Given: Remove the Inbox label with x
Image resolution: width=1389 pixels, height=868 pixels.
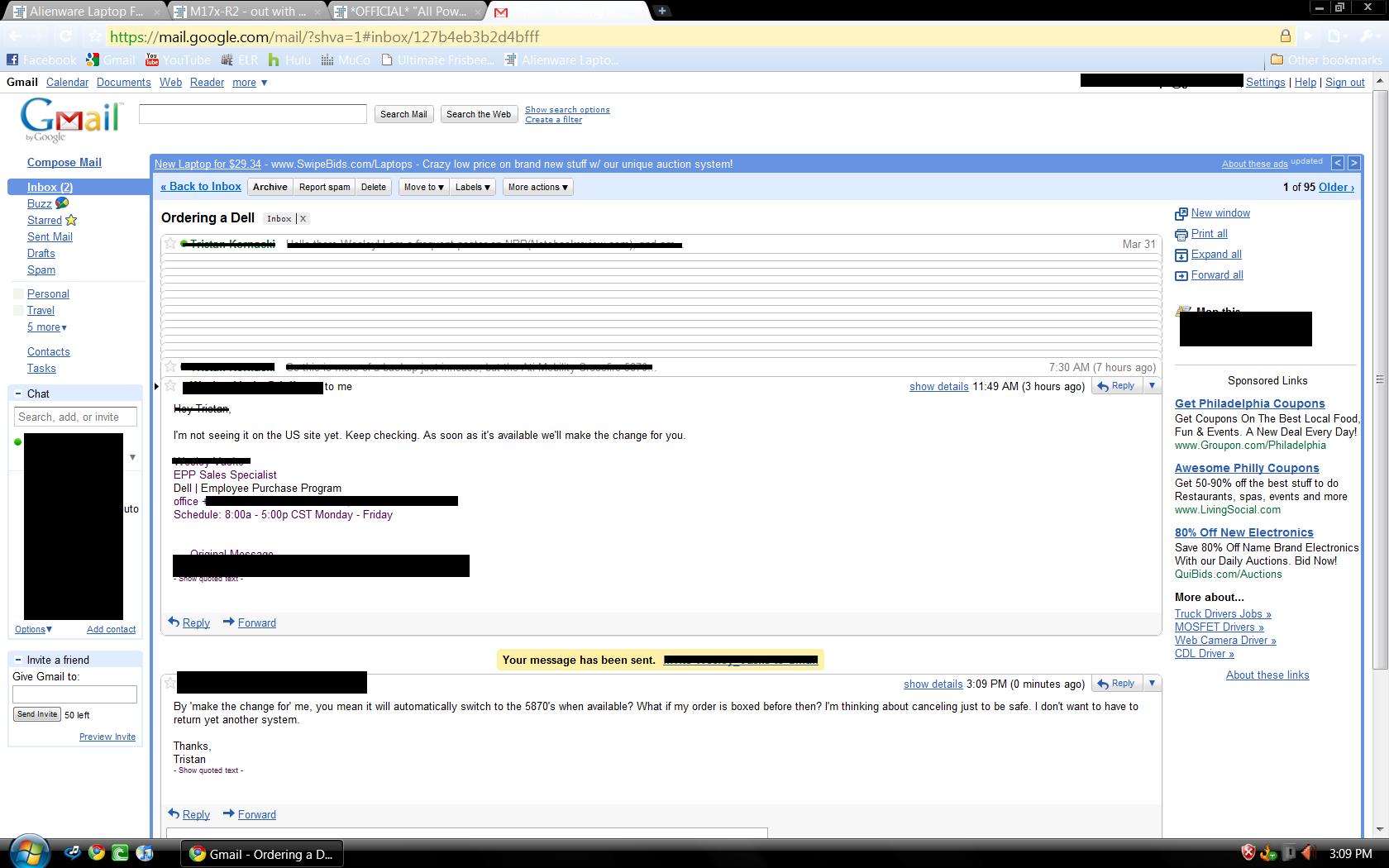Looking at the screenshot, I should 303,218.
